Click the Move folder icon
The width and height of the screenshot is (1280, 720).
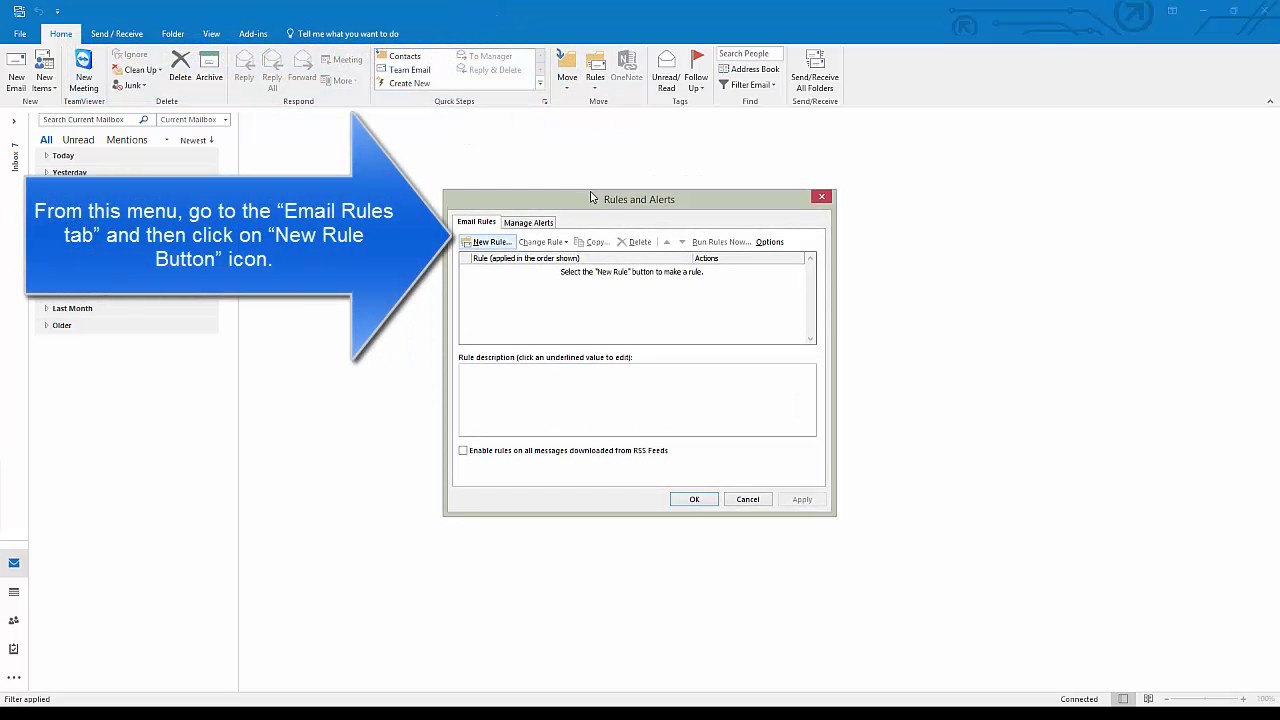(567, 71)
